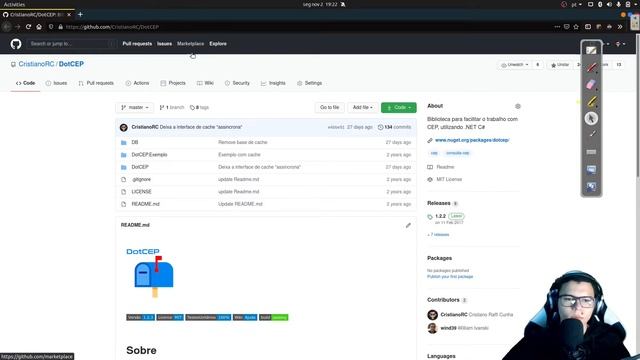Open the DotCEP.Exemplo folder
The image size is (640, 360).
tap(149, 155)
